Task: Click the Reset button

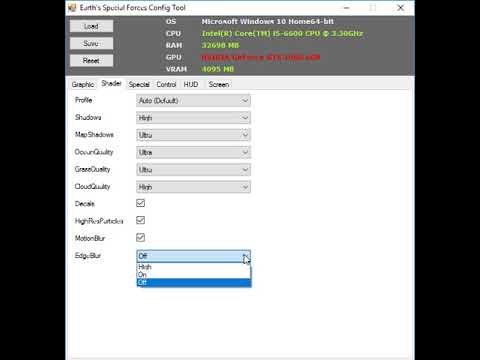Action: (x=91, y=61)
